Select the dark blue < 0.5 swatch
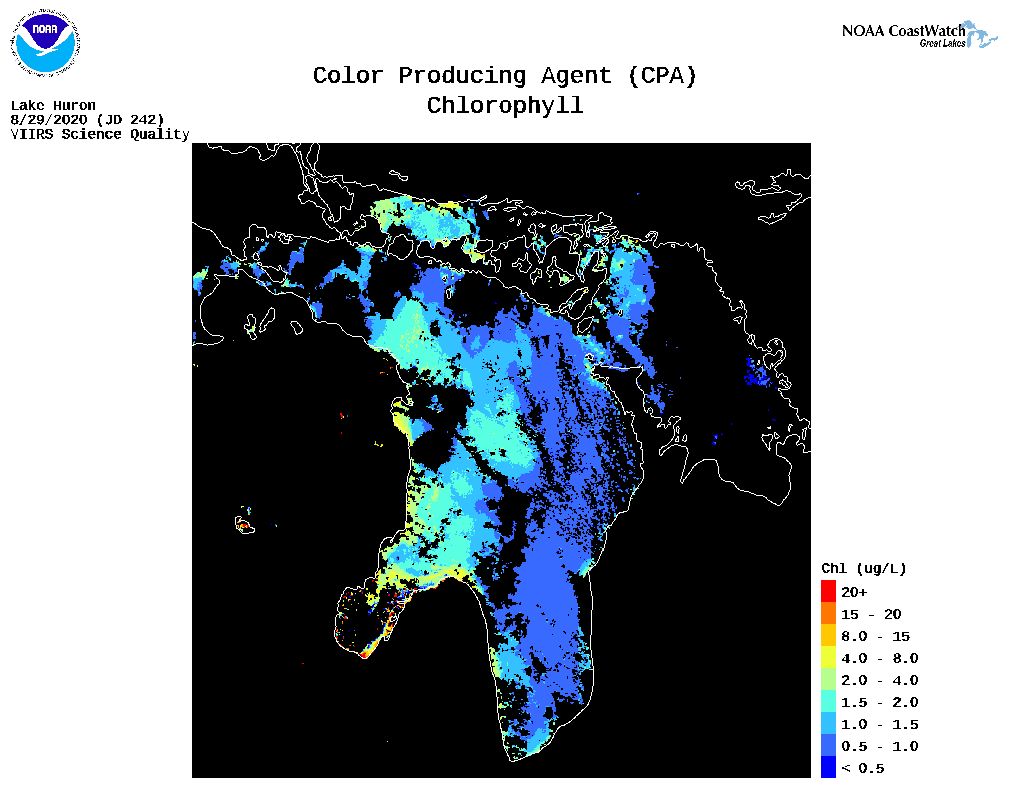 coord(828,767)
